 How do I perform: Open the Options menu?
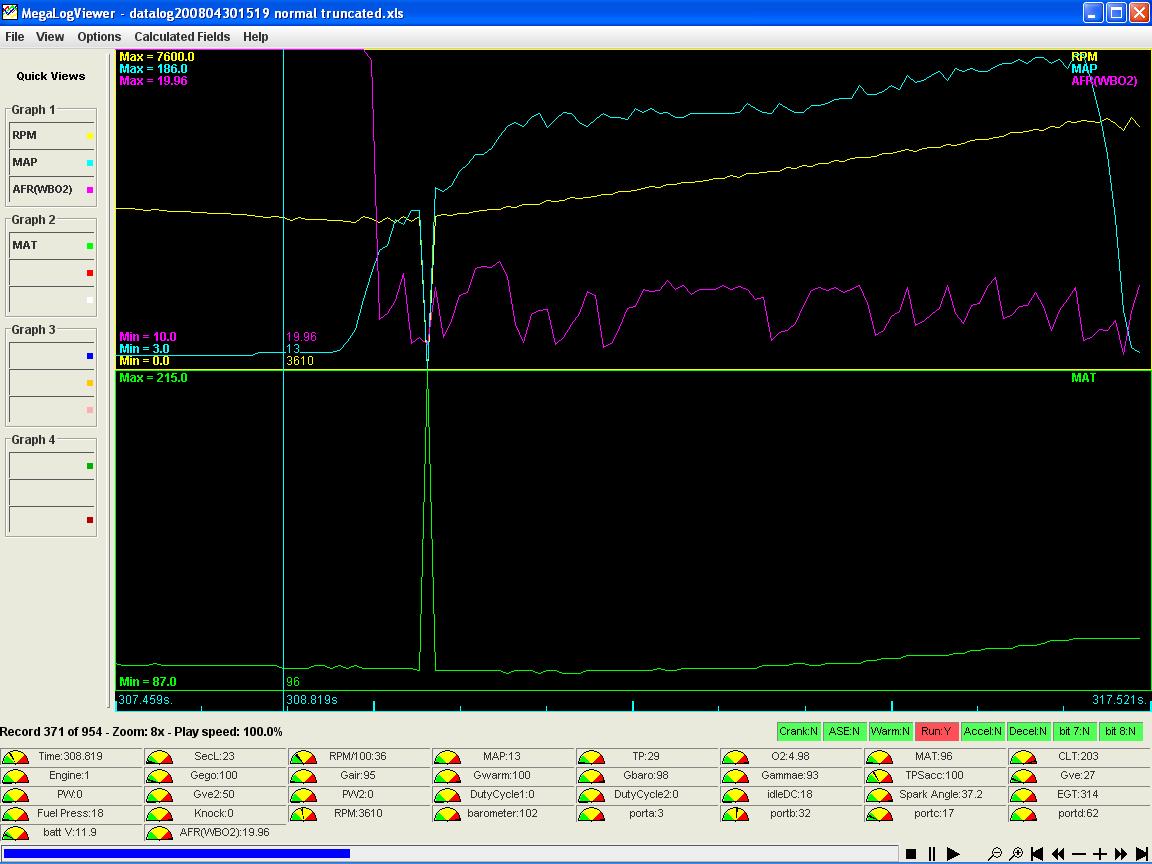(99, 37)
